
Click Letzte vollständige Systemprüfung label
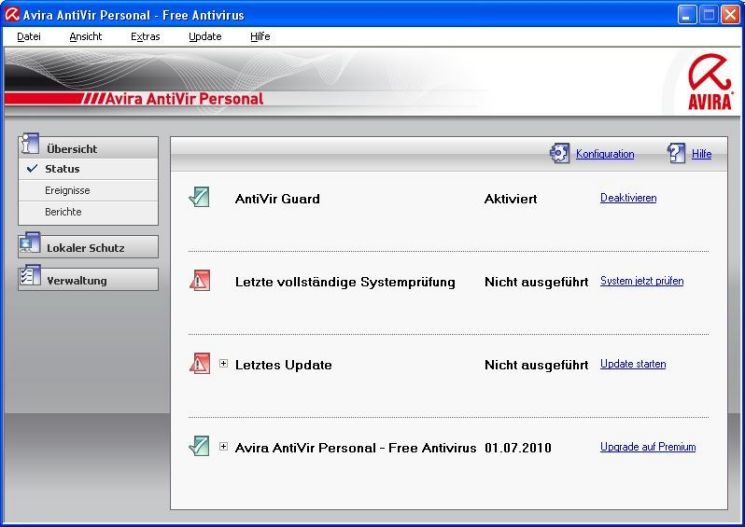point(345,282)
